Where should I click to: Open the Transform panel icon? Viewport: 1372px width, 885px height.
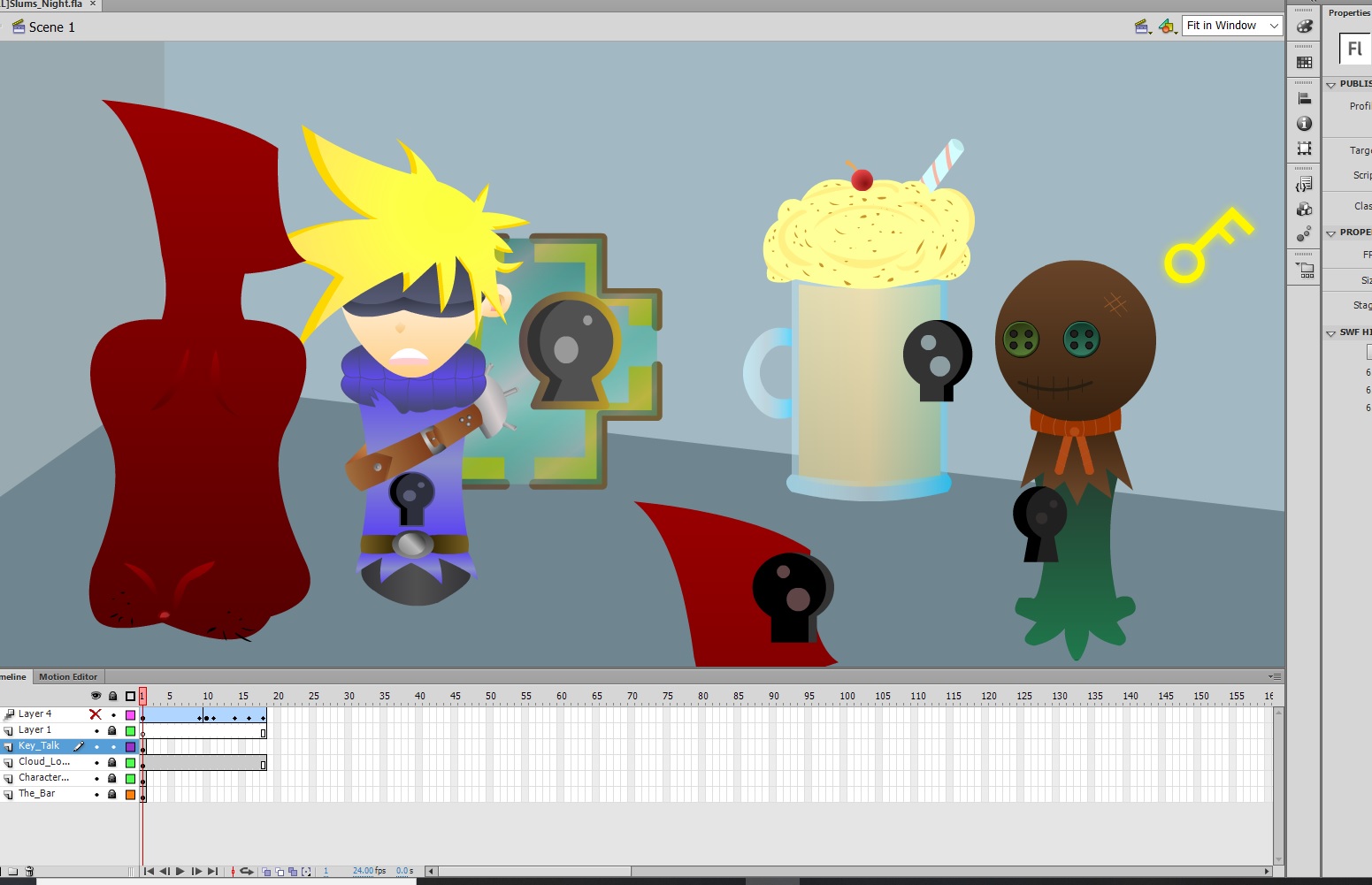1304,149
